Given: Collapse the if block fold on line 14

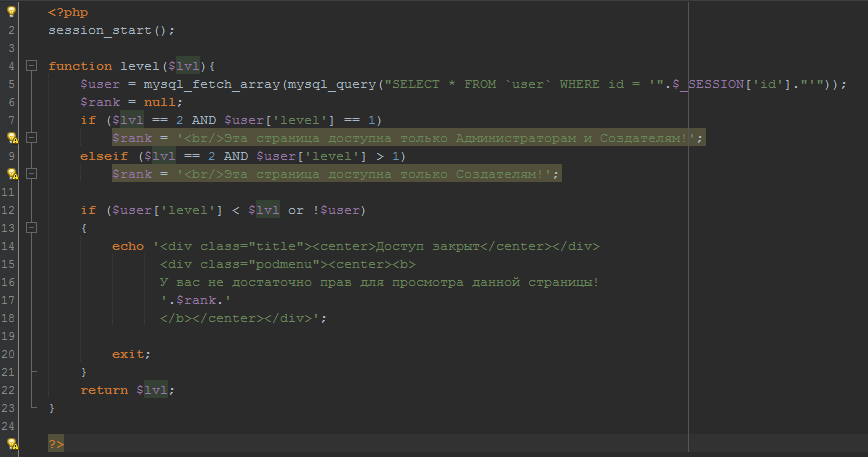Looking at the screenshot, I should click(31, 228).
